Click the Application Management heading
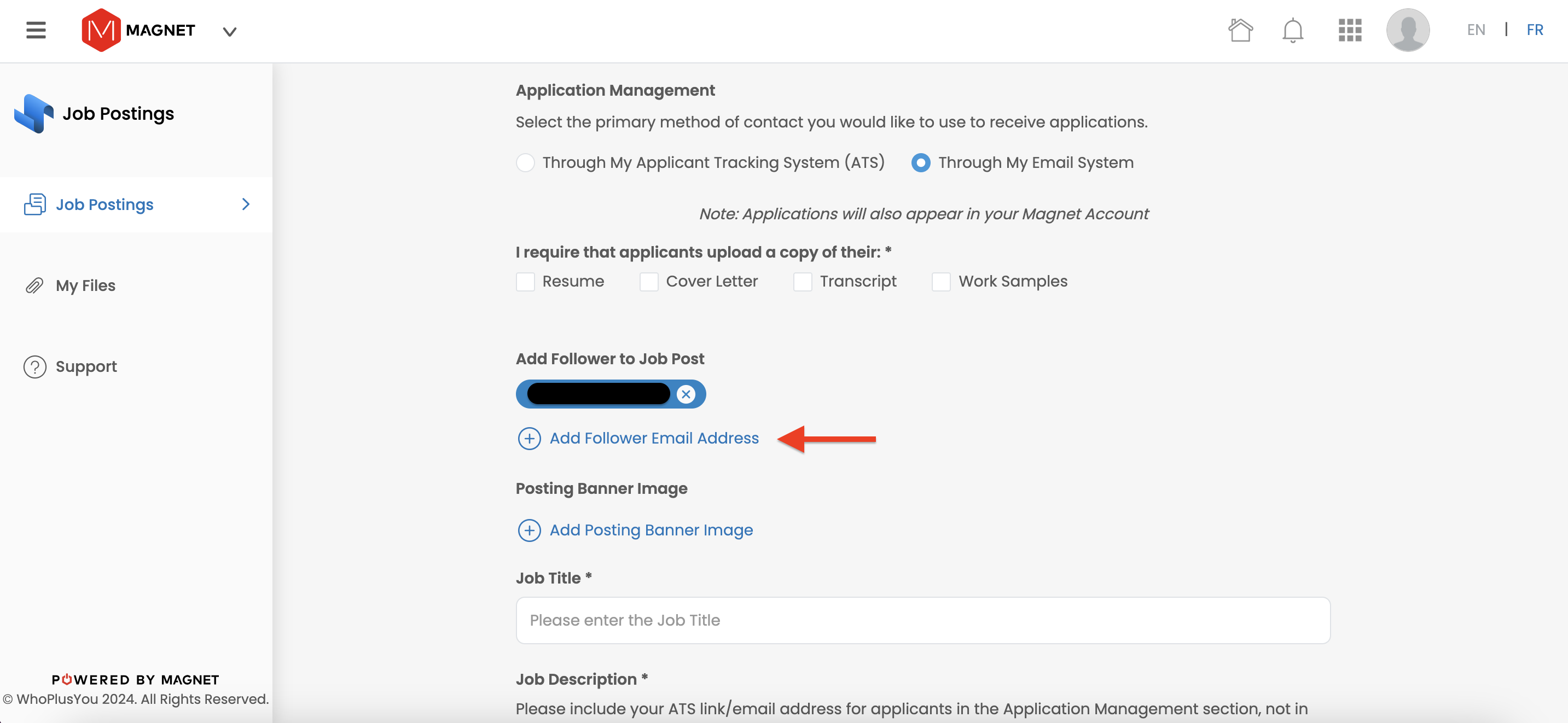1568x723 pixels. tap(615, 90)
